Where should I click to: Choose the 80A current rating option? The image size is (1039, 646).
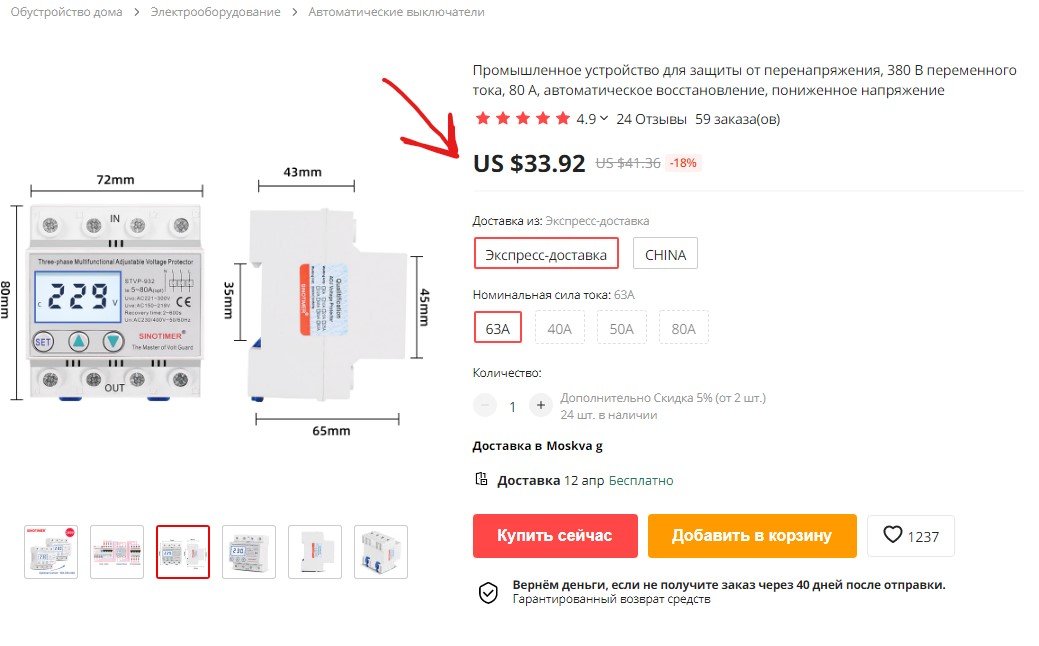click(x=684, y=328)
